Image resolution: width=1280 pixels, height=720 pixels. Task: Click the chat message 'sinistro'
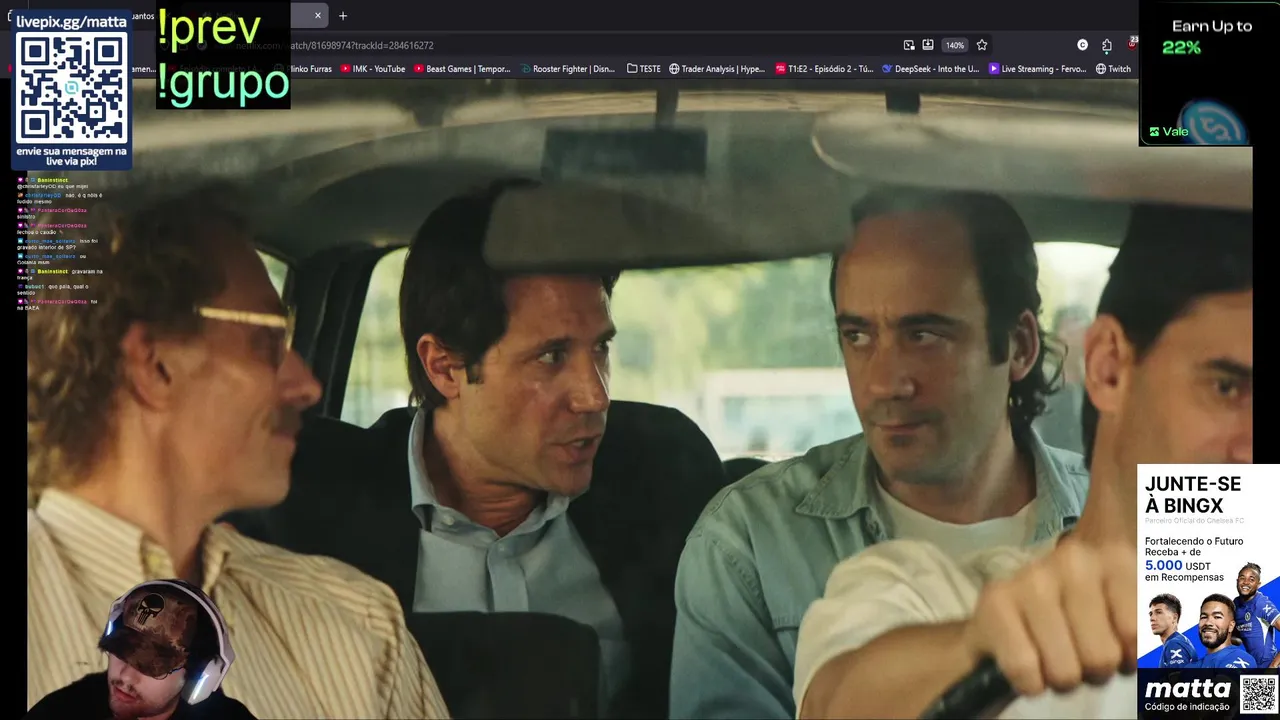point(26,216)
